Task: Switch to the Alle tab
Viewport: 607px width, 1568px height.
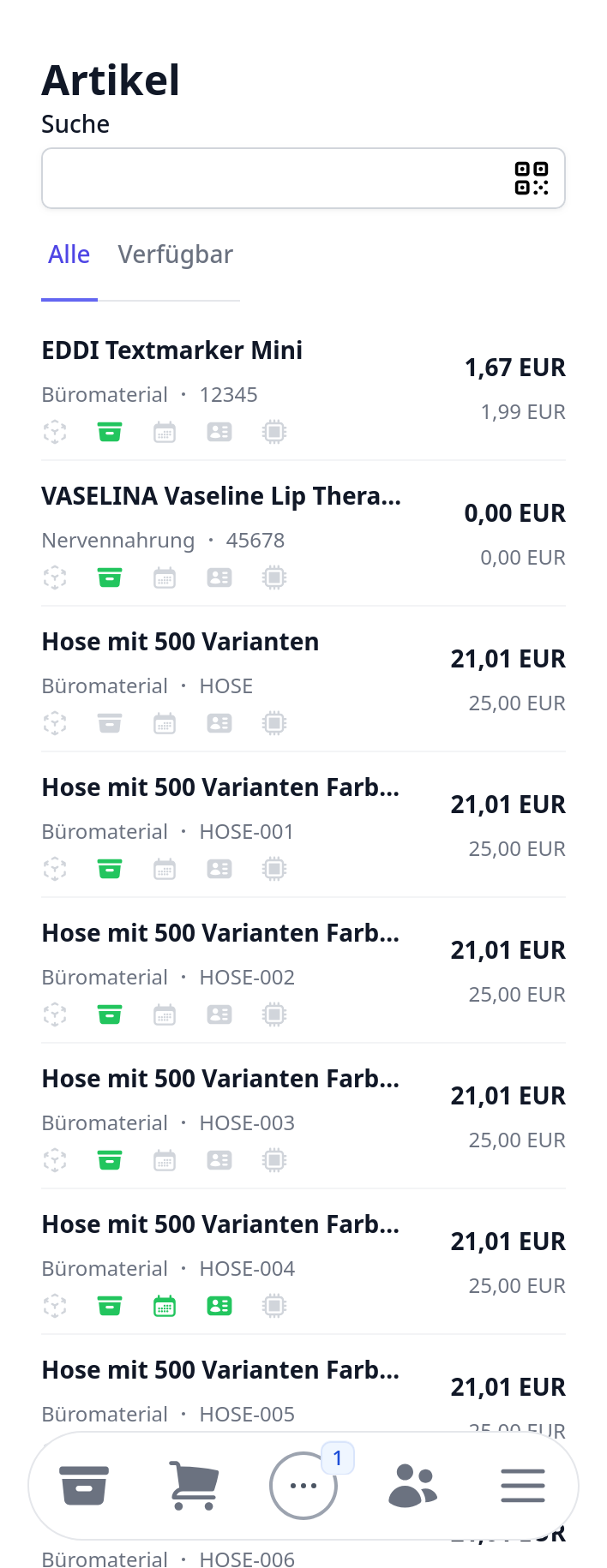Action: 69,255
